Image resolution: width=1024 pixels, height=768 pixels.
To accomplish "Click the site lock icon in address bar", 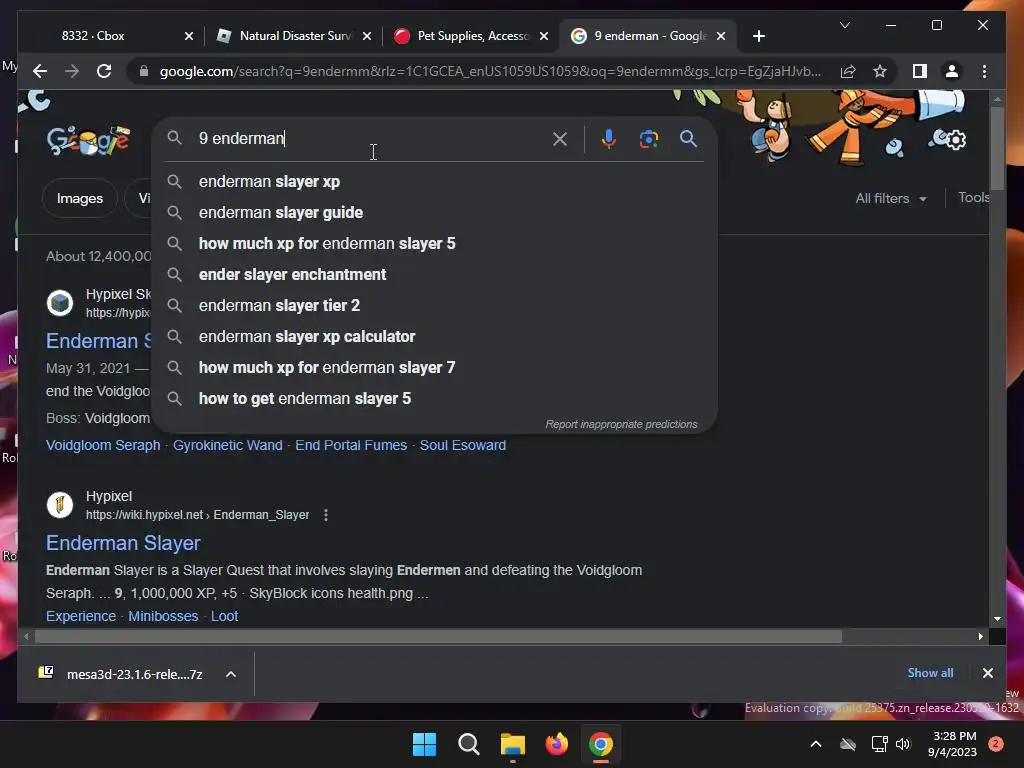I will click(x=144, y=71).
